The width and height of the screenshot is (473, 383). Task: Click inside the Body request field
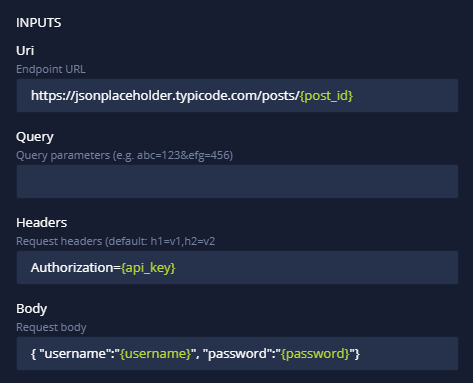tap(237, 354)
